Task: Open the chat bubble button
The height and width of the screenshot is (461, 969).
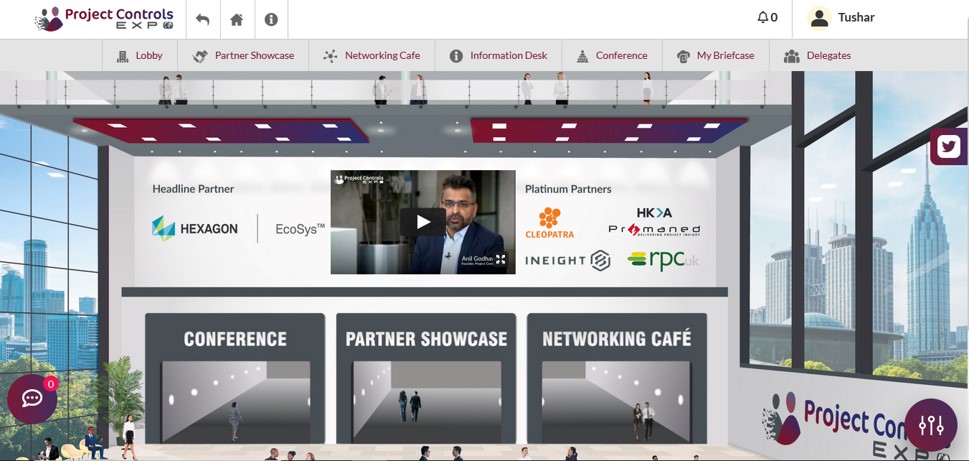Action: point(32,399)
